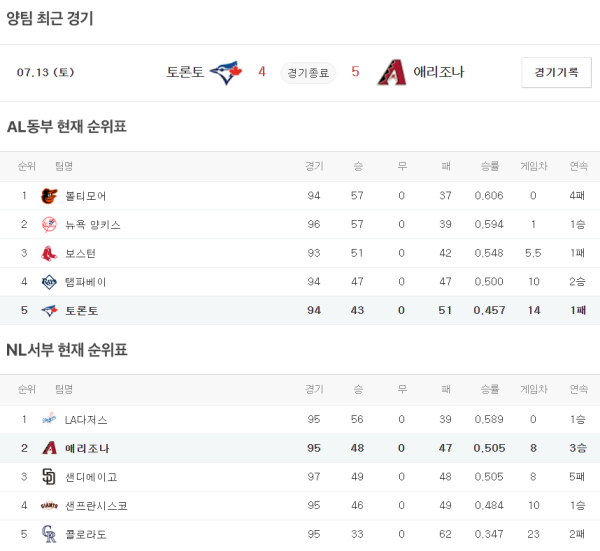Open the LA다저스 team link

click(86, 420)
